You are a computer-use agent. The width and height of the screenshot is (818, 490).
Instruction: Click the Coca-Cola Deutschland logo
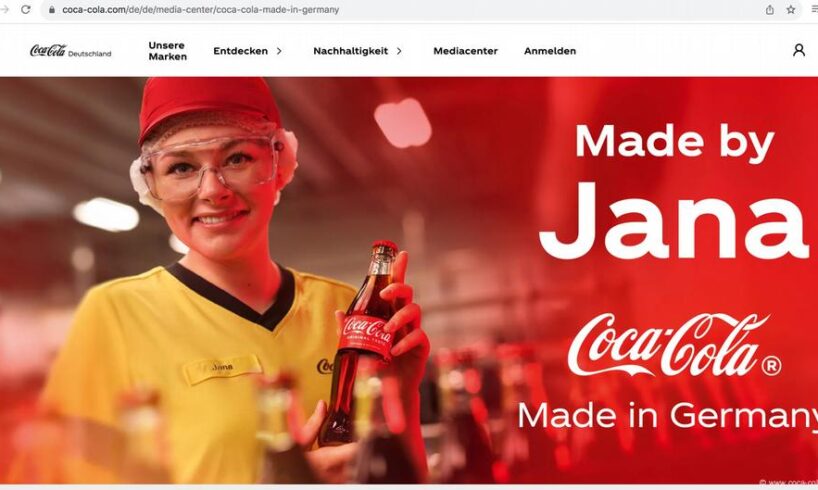pyautogui.click(x=70, y=51)
